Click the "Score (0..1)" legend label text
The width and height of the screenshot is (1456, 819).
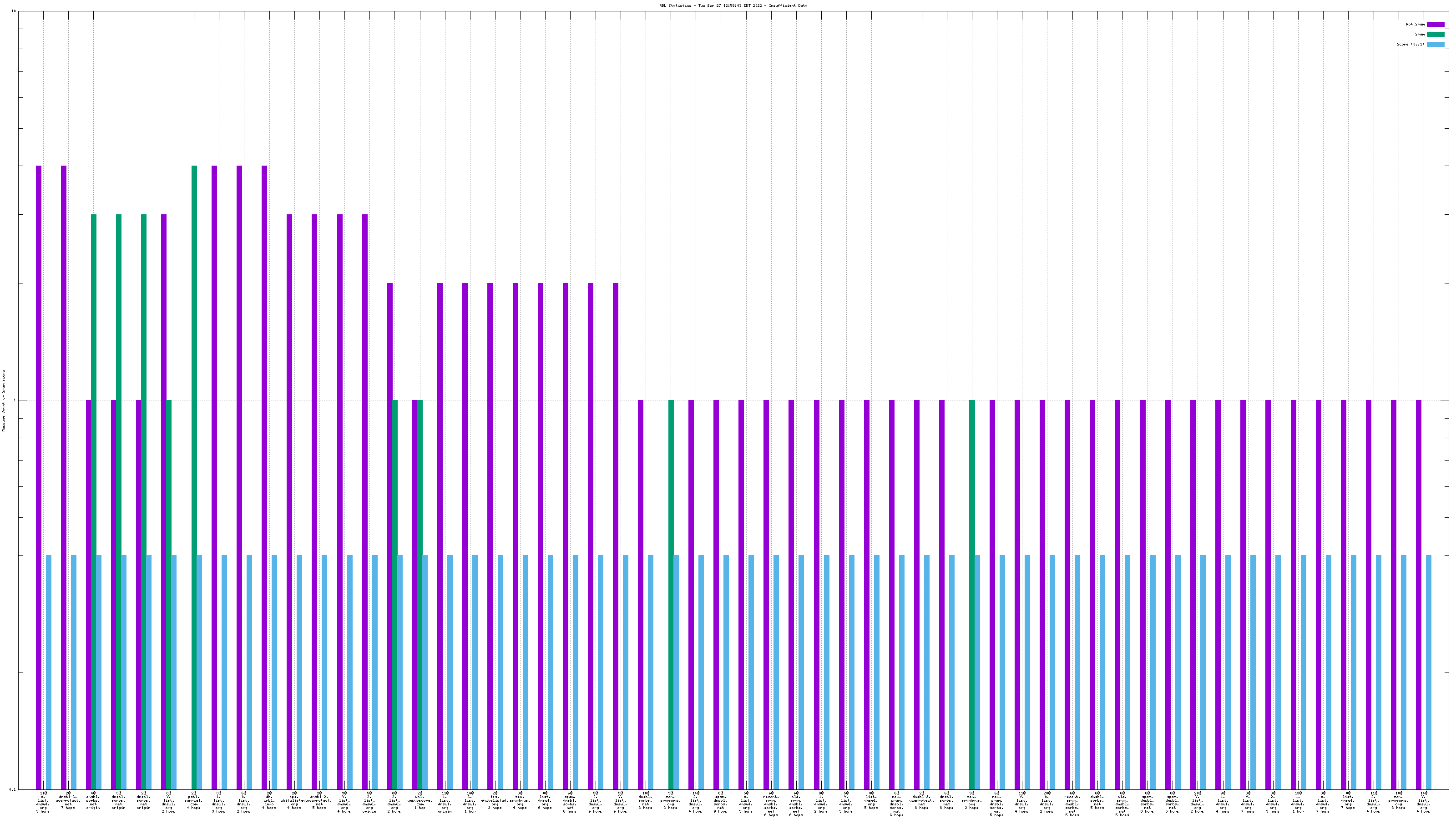point(1410,44)
